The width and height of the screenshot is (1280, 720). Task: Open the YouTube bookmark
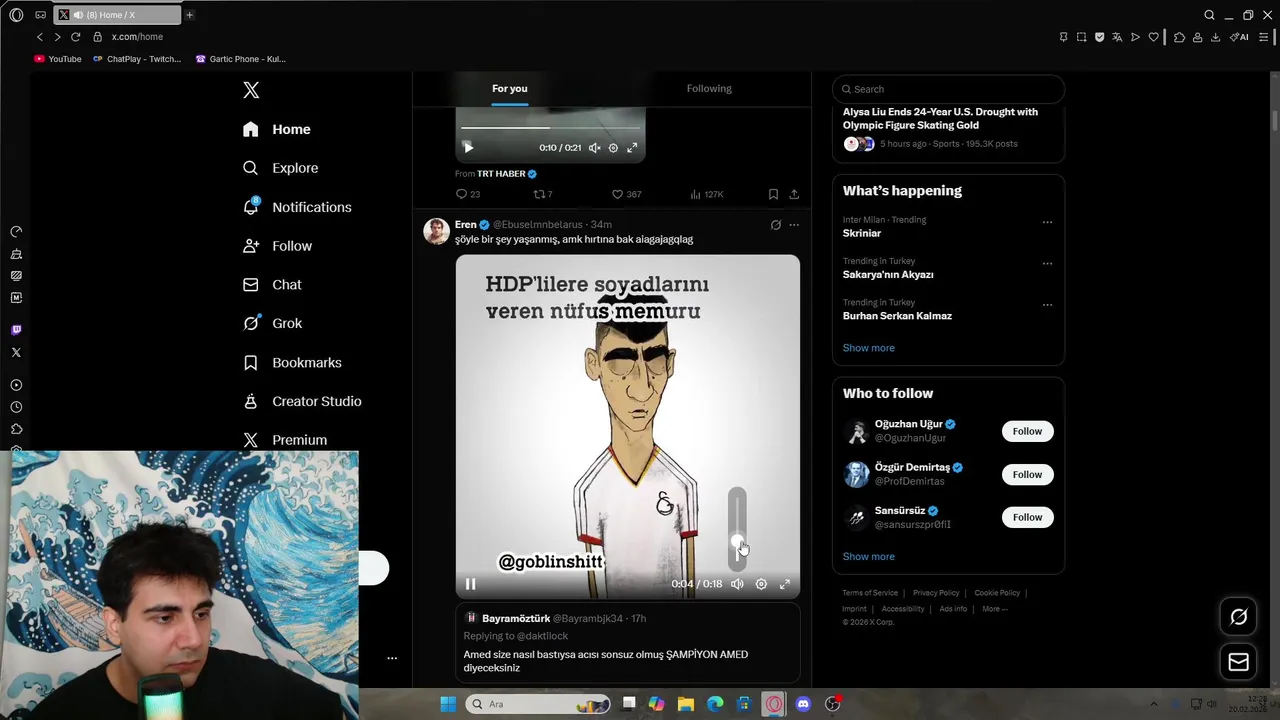[58, 59]
